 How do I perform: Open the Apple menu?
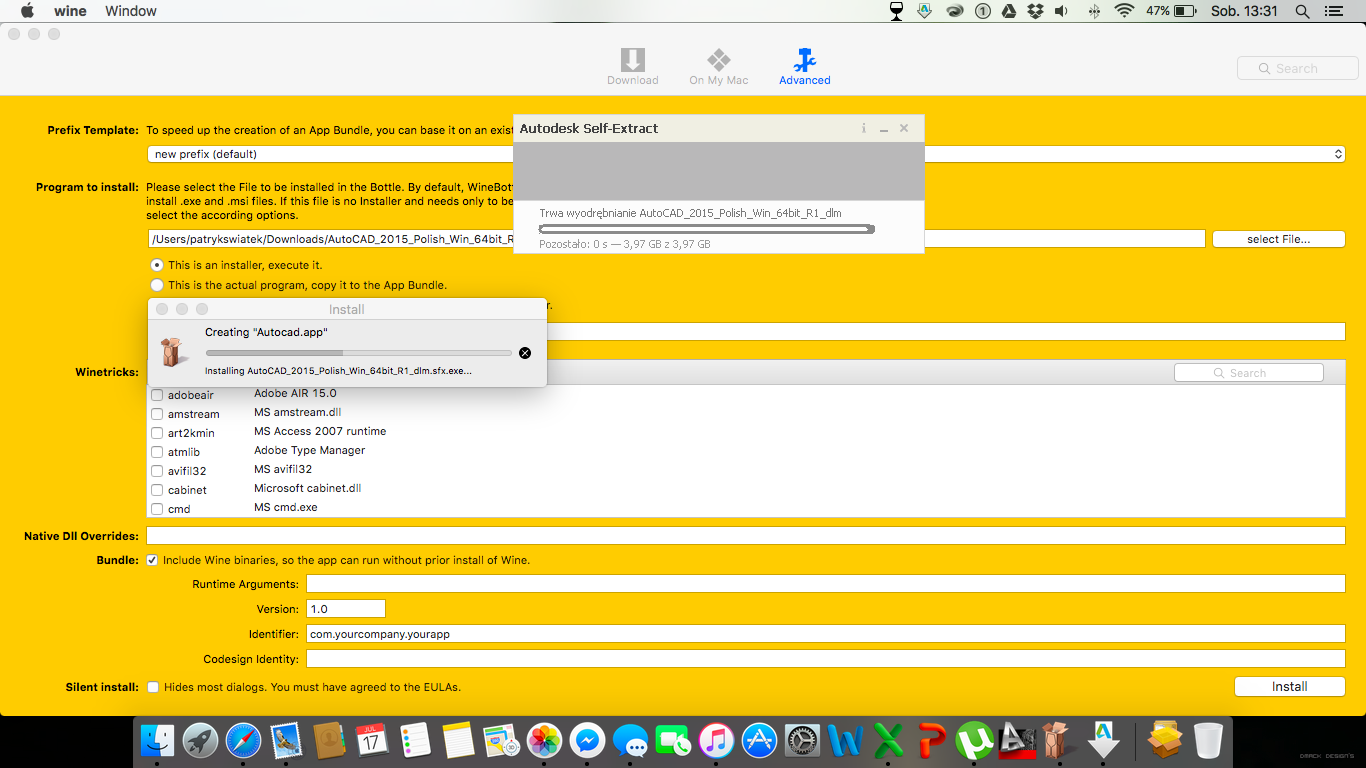pos(27,11)
